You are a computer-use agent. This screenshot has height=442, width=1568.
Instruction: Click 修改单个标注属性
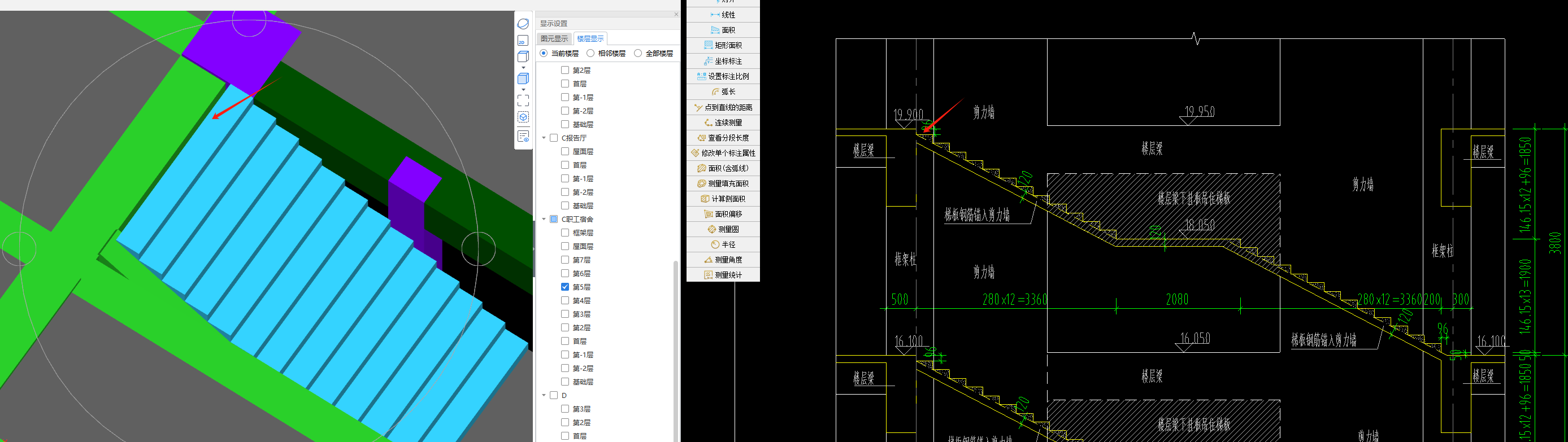coord(723,152)
